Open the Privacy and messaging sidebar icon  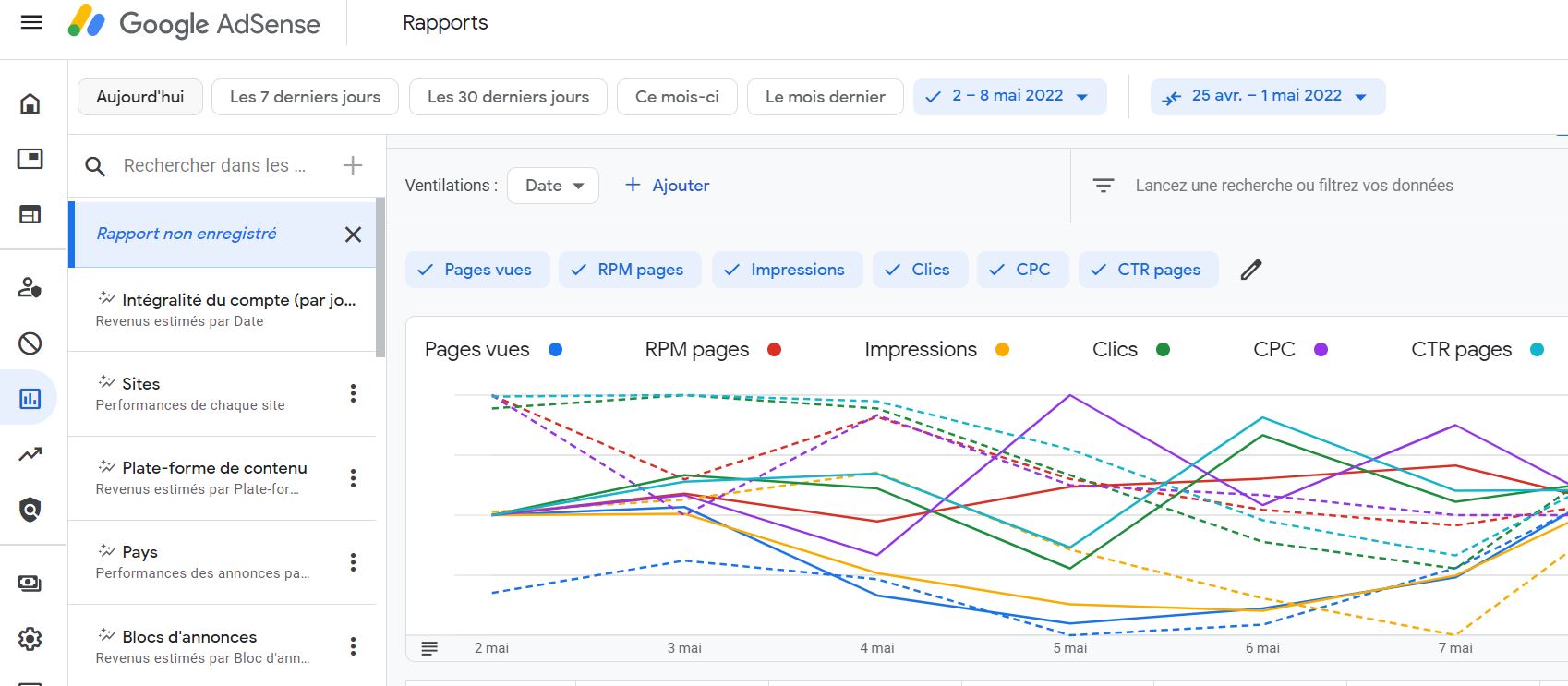30,287
